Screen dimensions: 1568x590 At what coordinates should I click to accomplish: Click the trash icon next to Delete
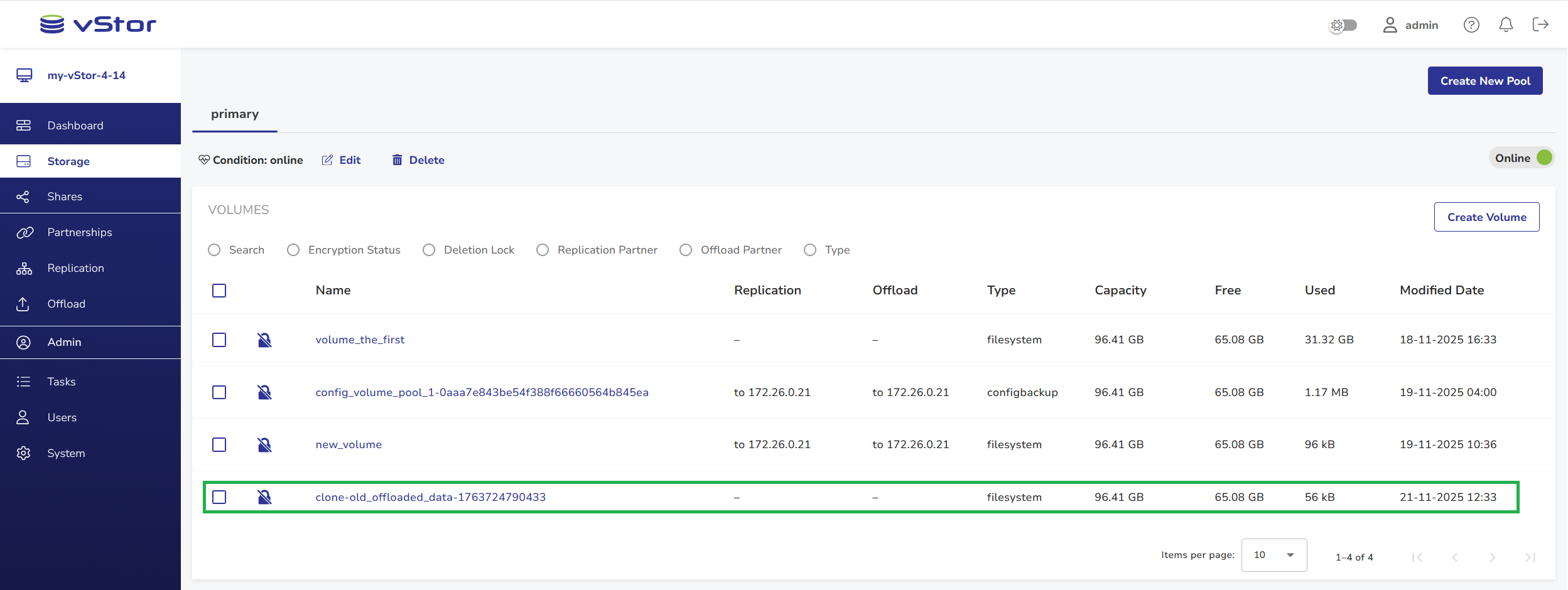click(397, 160)
